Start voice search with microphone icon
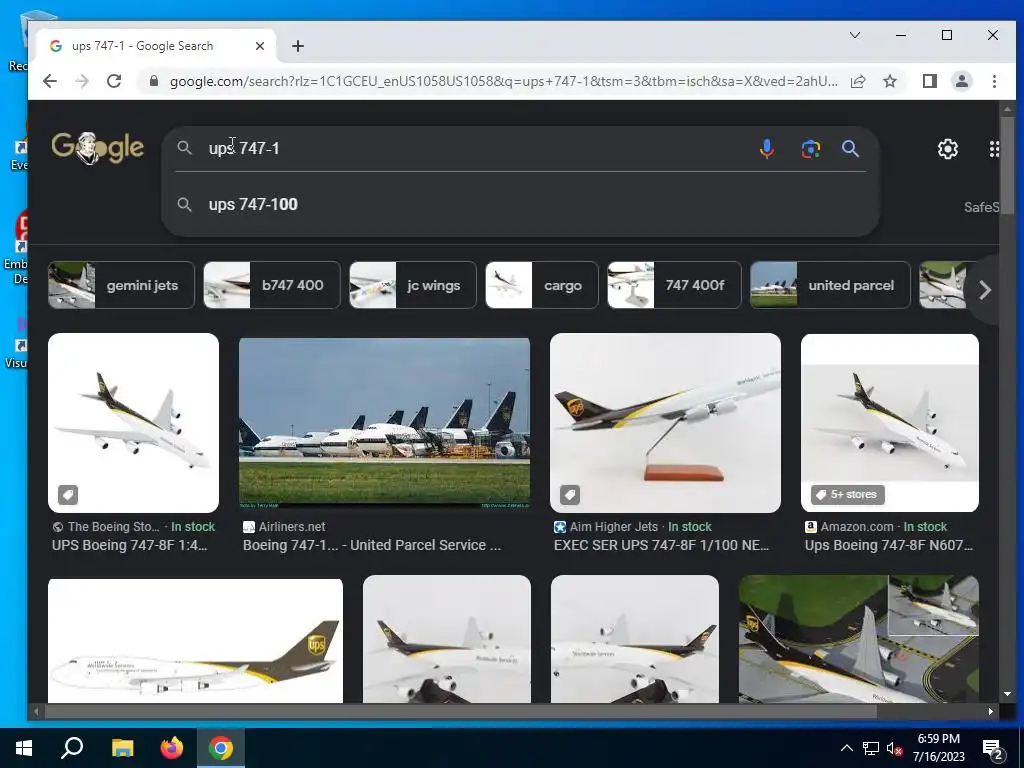This screenshot has height=768, width=1024. coord(767,149)
